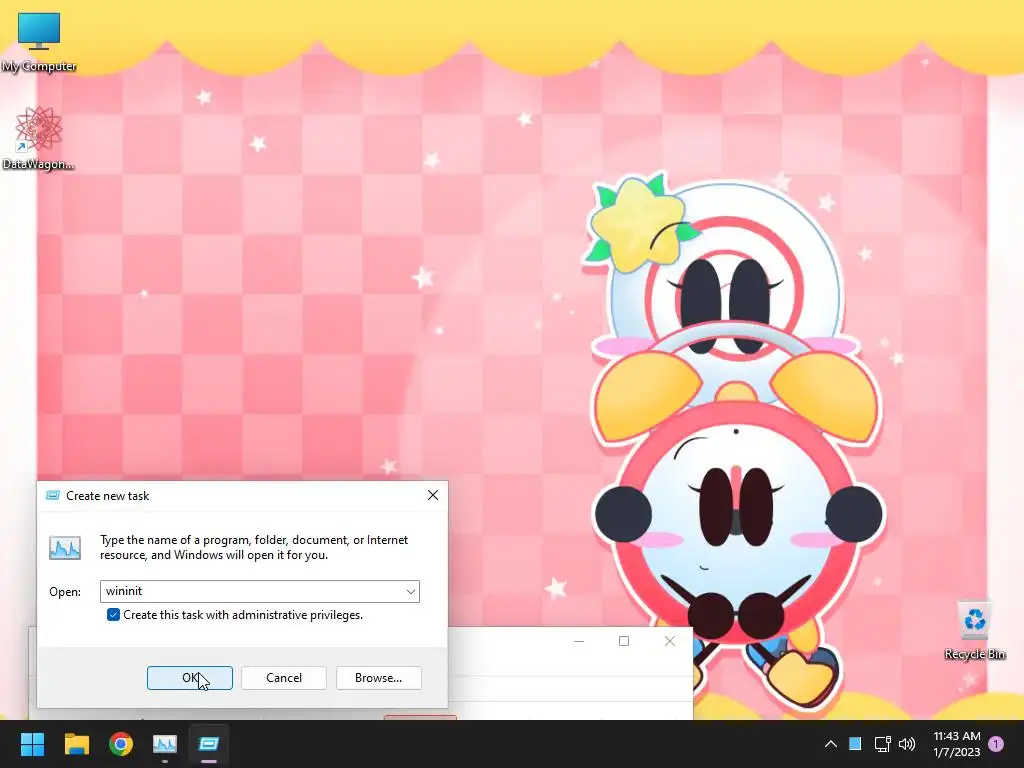Maximize the window behind the dialog

624,641
